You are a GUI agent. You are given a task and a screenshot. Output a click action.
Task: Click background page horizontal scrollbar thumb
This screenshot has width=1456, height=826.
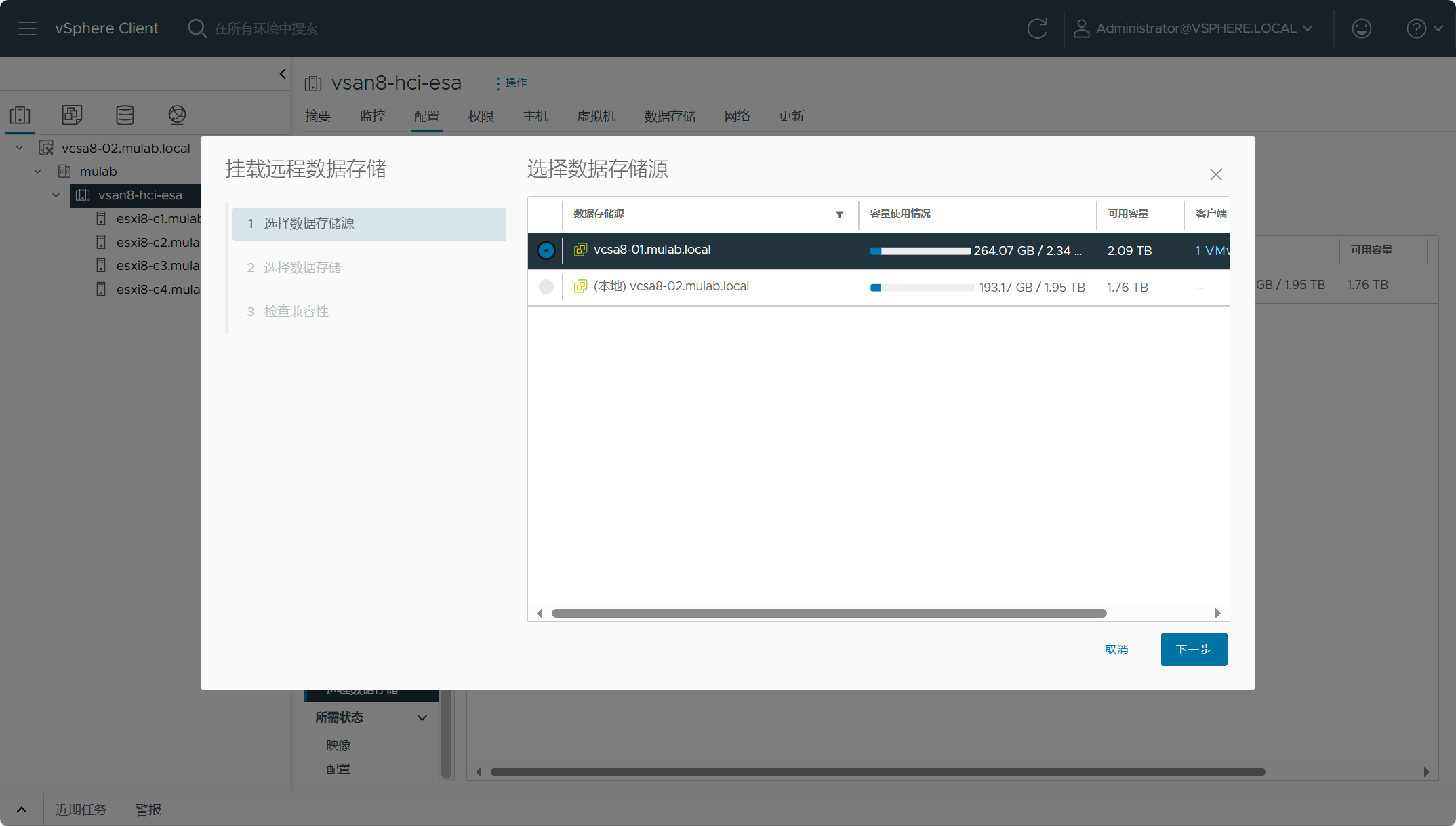(x=878, y=772)
